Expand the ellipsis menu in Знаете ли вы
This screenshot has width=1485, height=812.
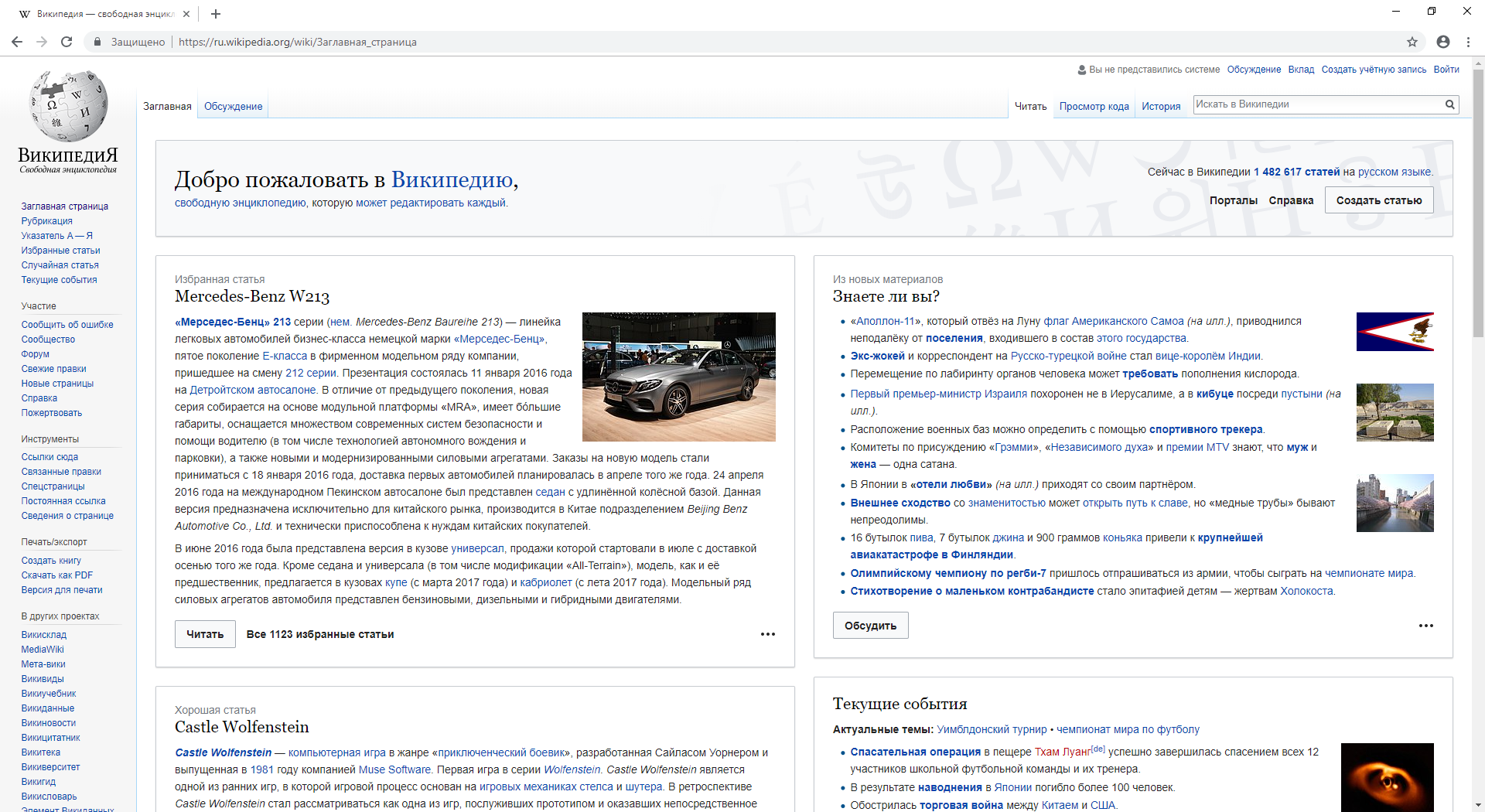pos(1425,626)
